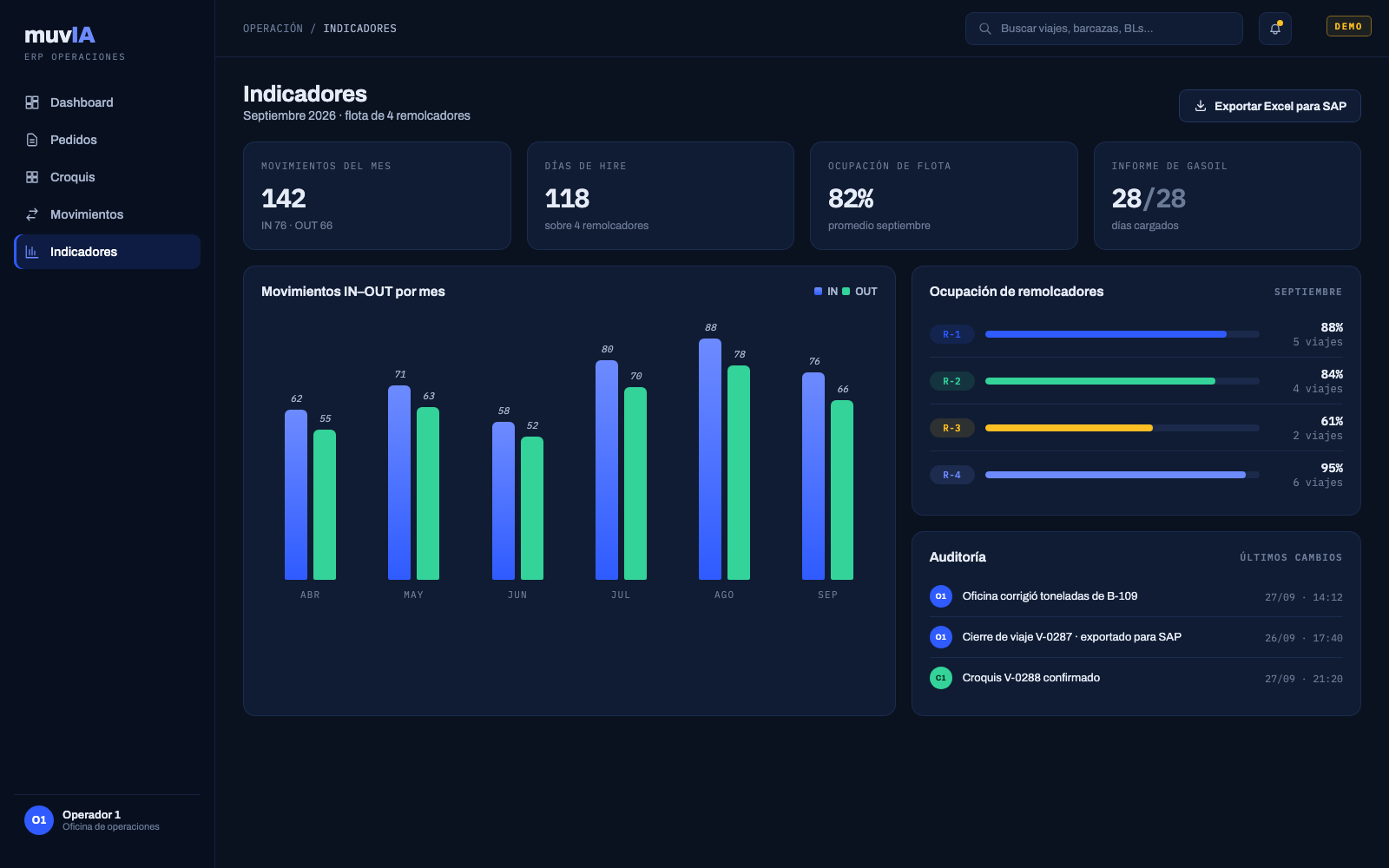Click 'Oficina corrigió toneladas de B-109' entry
Screen dimensions: 1389x868
[x=1136, y=596]
